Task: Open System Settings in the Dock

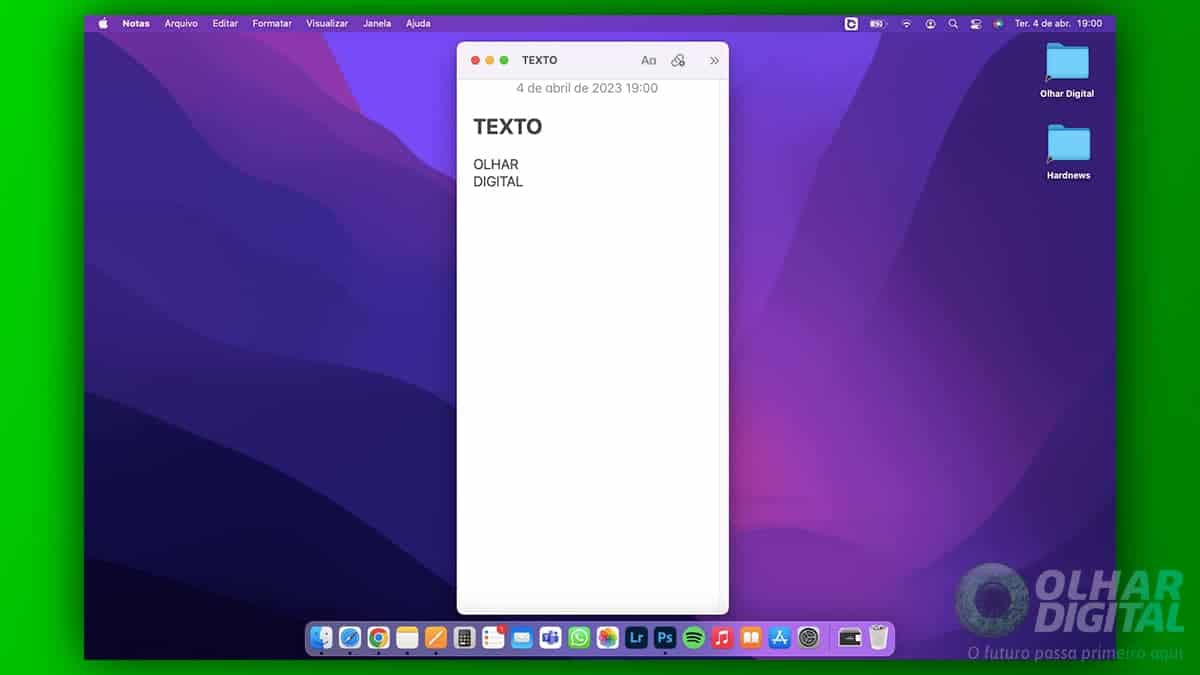Action: point(809,637)
